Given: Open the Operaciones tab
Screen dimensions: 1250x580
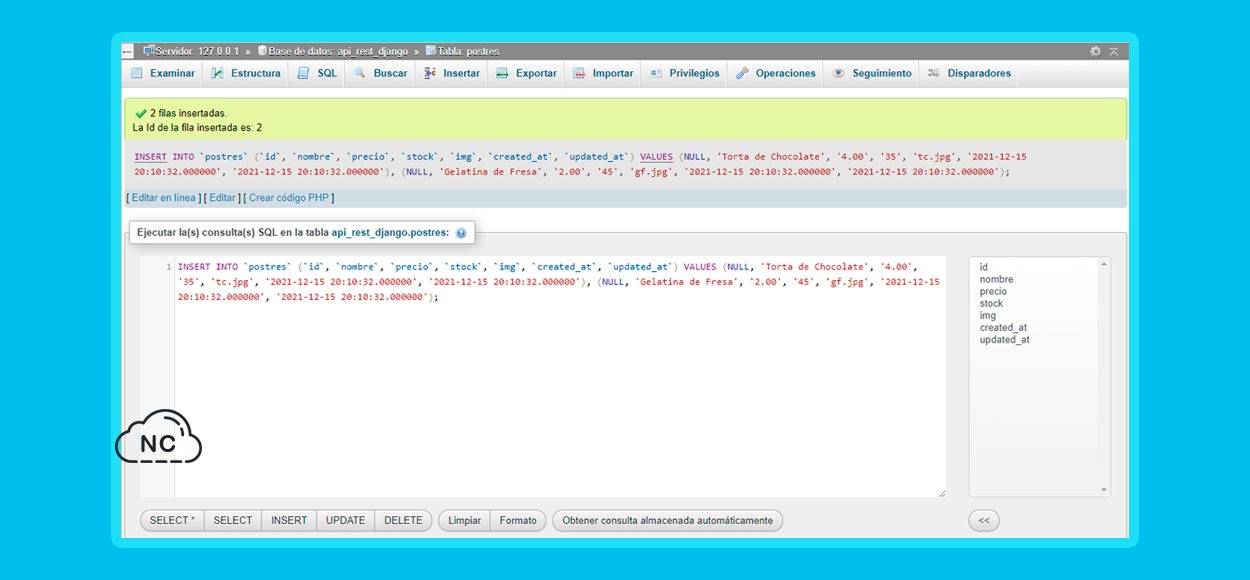Looking at the screenshot, I should [x=776, y=73].
